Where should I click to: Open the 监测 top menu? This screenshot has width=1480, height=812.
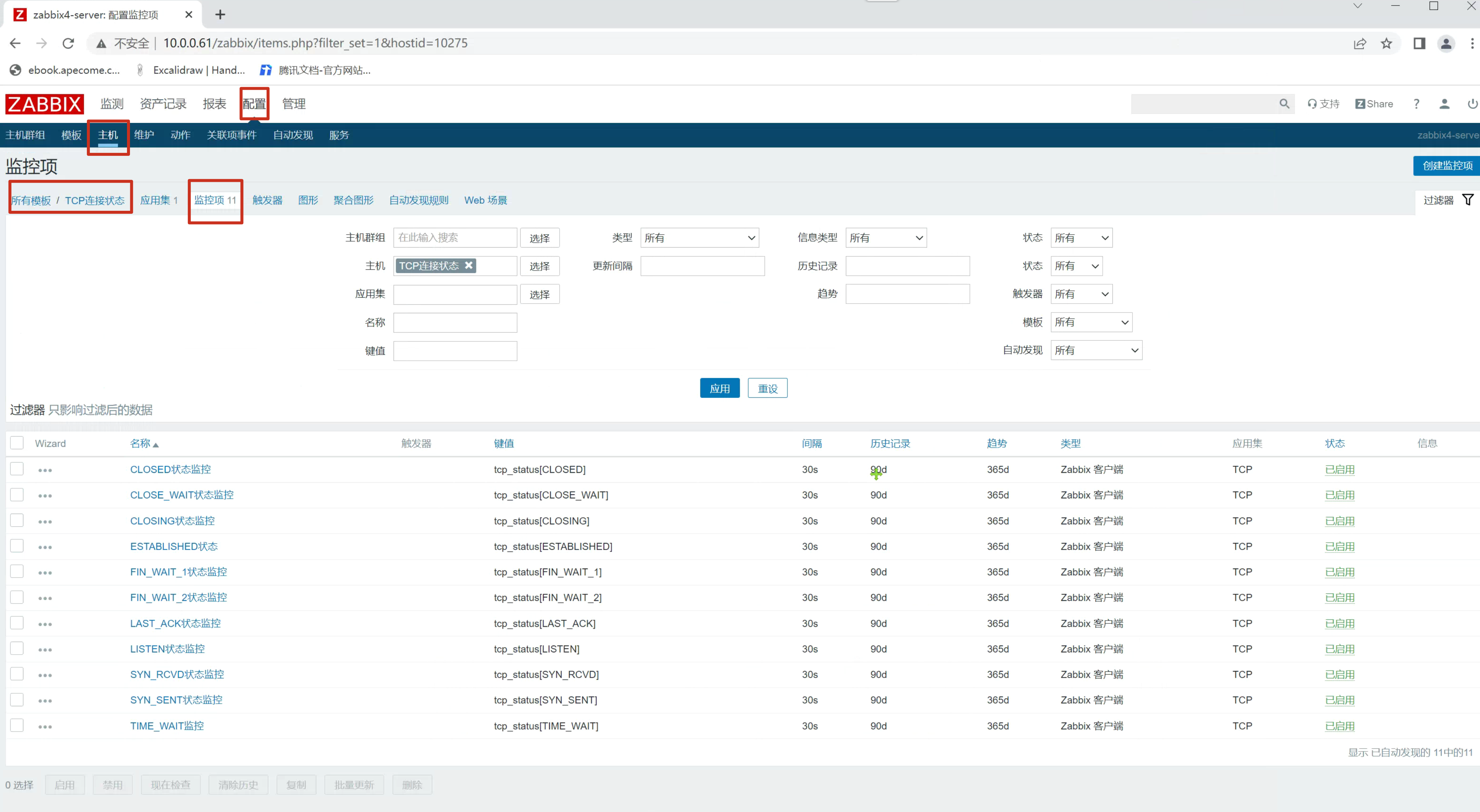(112, 104)
